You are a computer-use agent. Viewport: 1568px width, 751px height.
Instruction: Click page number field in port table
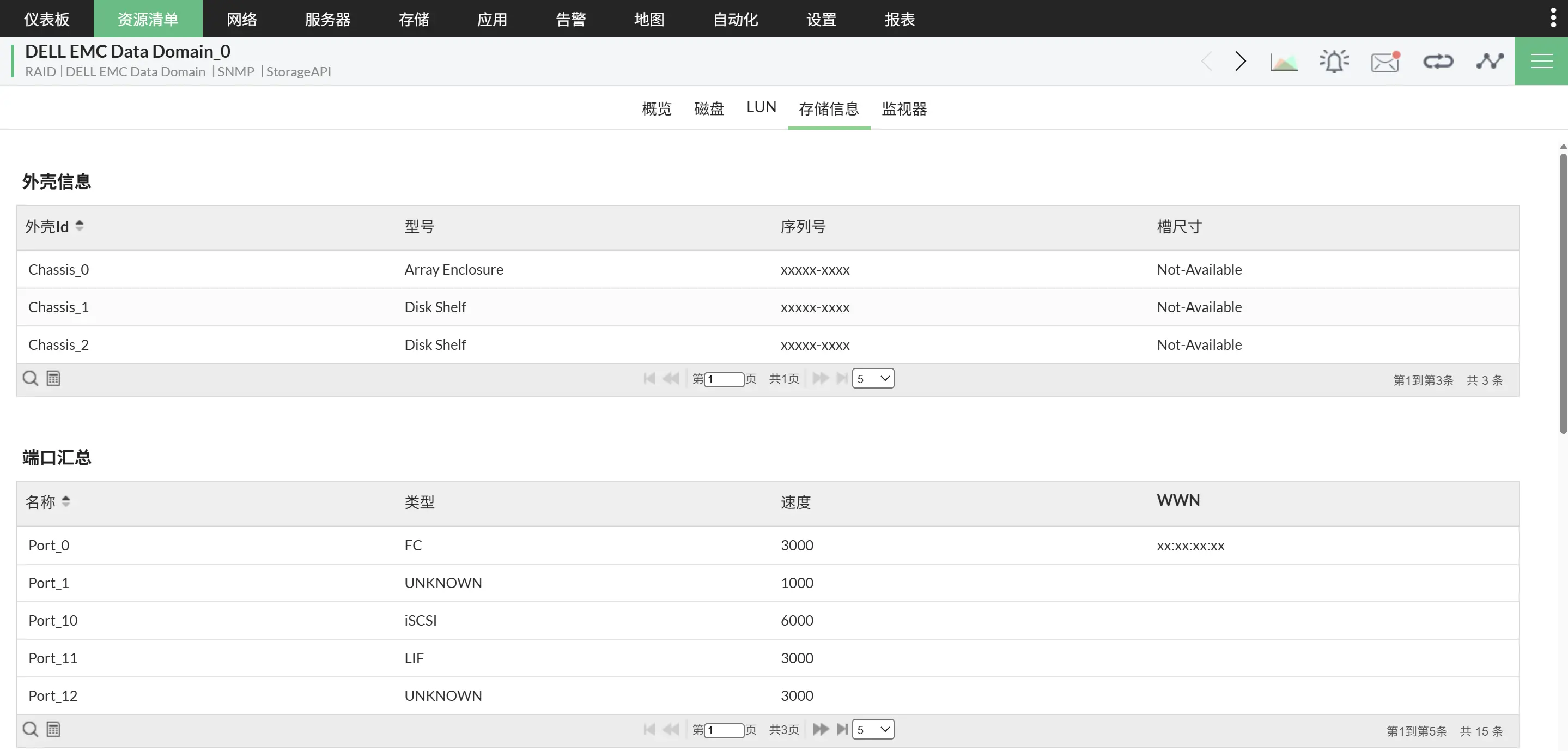pos(724,730)
